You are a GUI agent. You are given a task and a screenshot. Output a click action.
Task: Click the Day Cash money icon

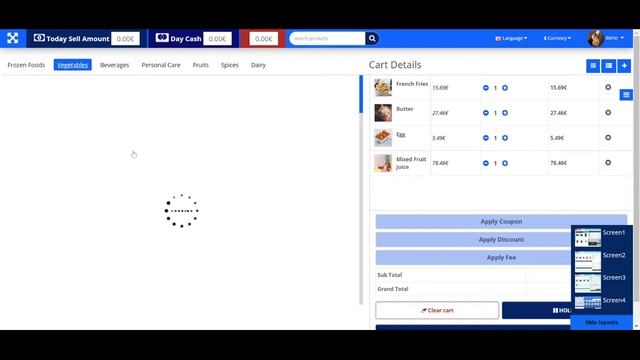click(x=162, y=38)
